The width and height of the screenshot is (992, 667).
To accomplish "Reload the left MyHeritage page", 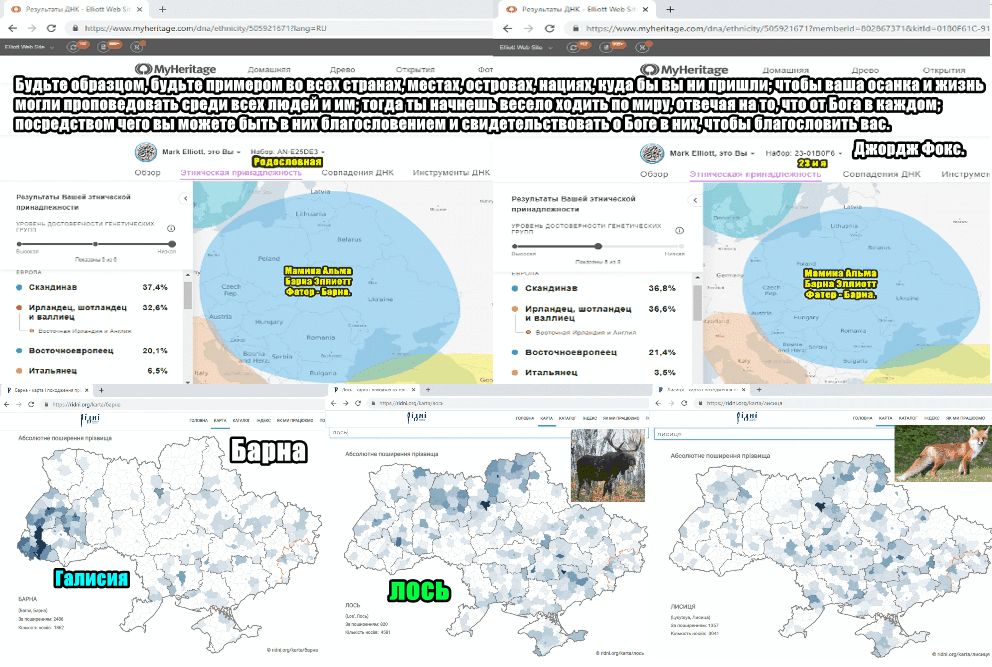I will (51, 28).
